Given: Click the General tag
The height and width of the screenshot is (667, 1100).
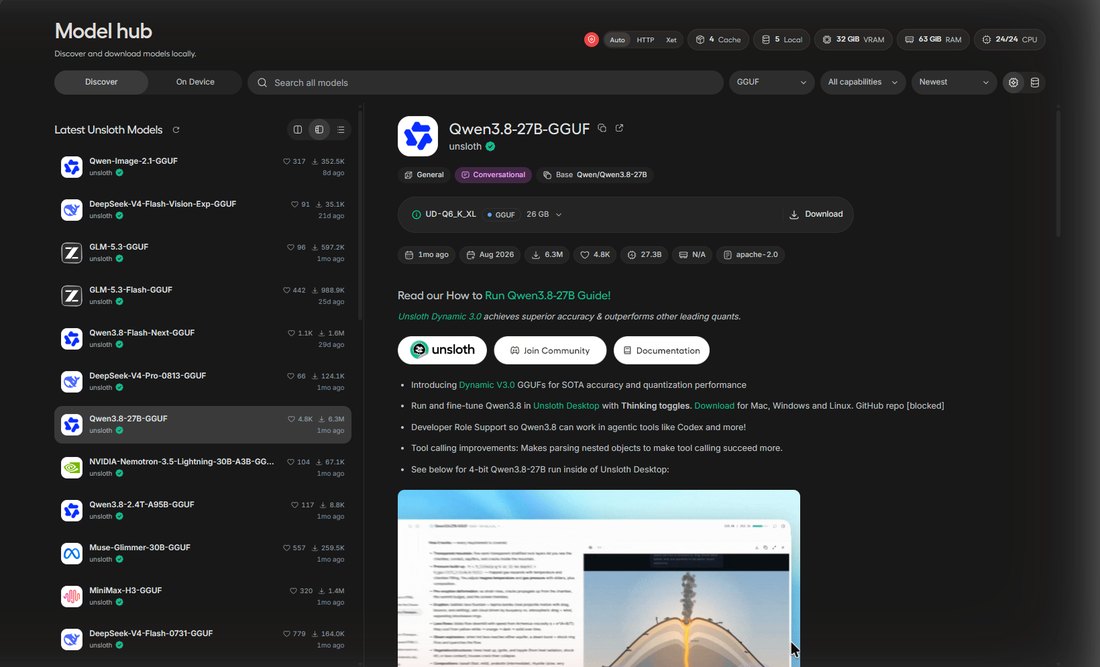Looking at the screenshot, I should click(424, 175).
